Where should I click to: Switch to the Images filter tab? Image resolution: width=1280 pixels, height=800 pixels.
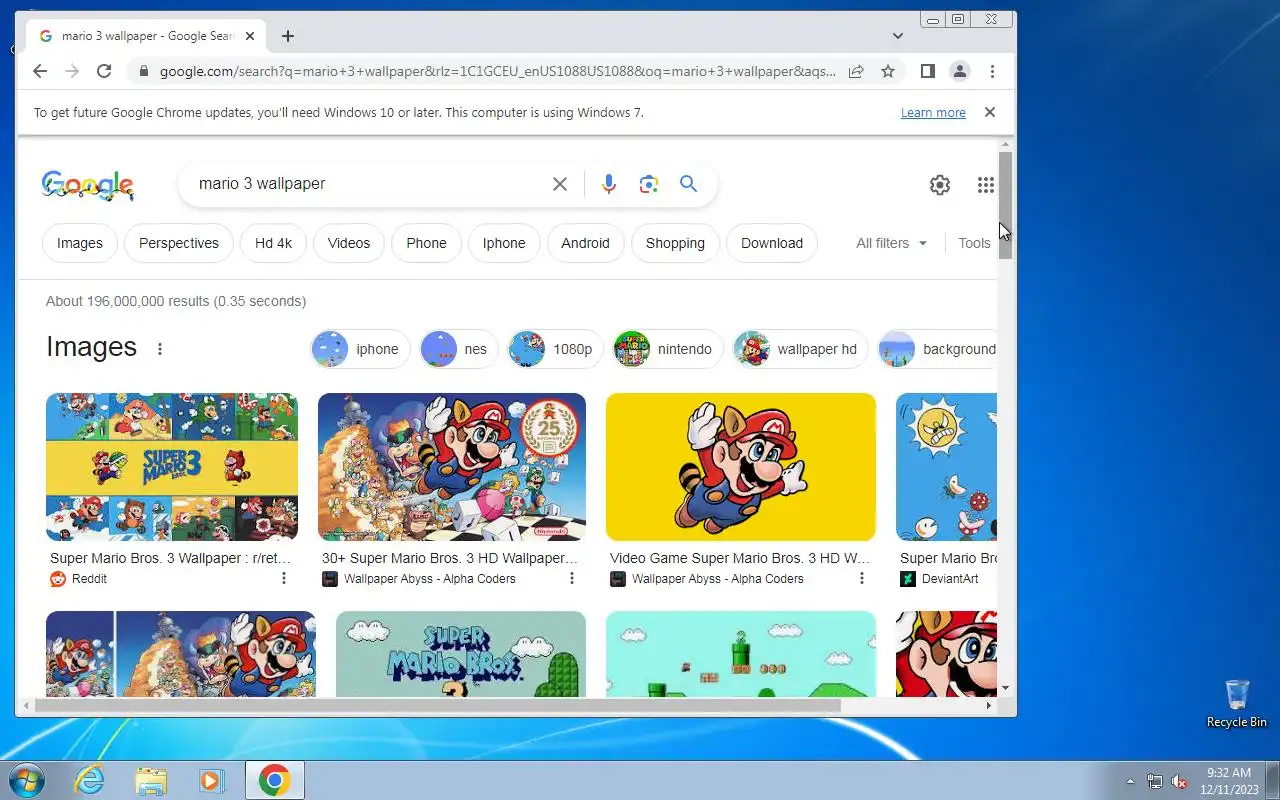80,243
